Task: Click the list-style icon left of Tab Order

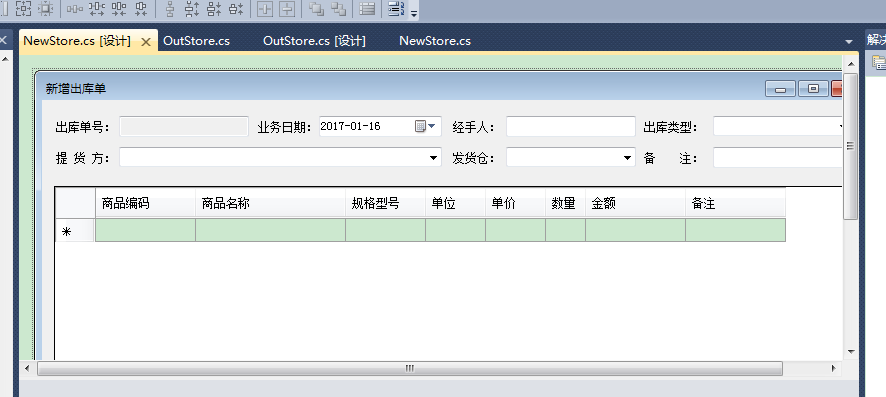Action: (368, 8)
